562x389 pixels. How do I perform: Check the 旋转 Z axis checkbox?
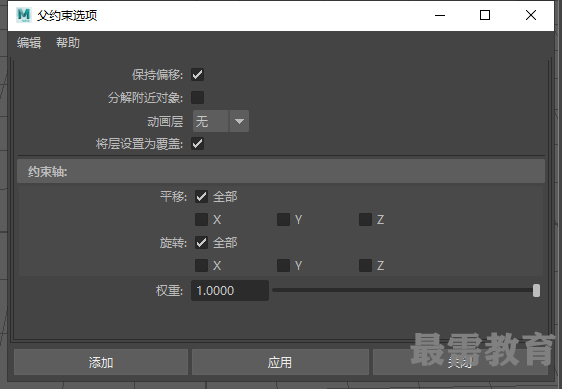[x=365, y=266]
